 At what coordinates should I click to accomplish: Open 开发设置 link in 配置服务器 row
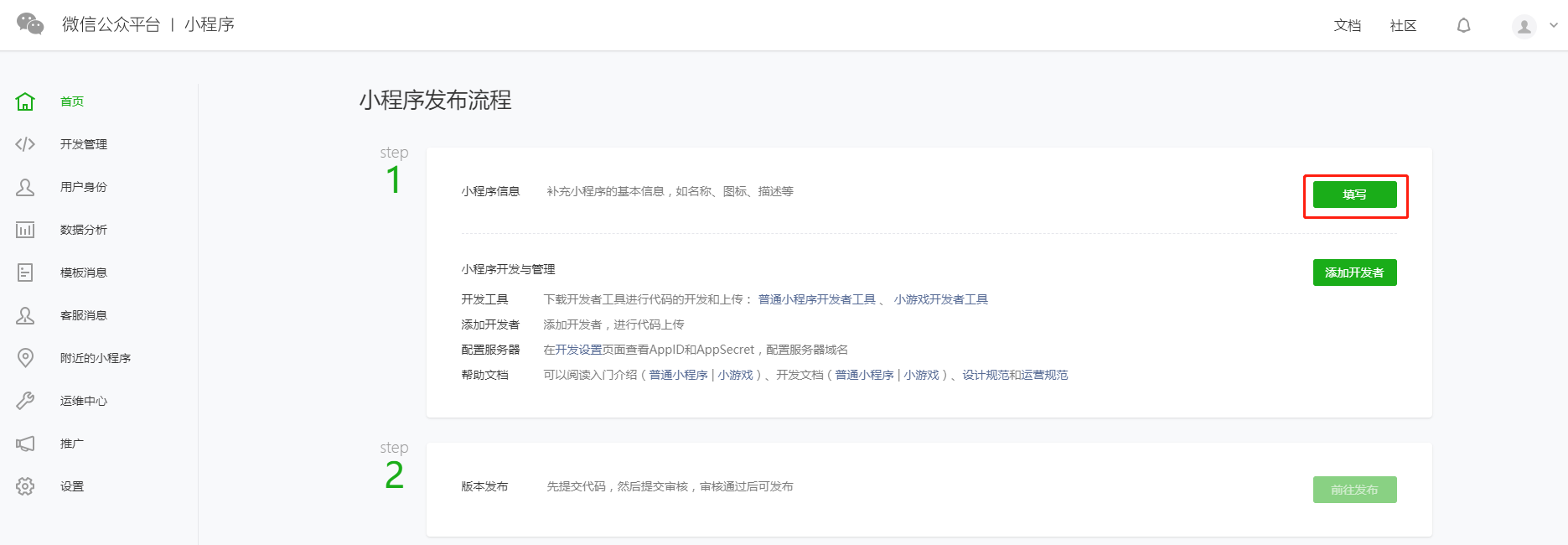[579, 350]
